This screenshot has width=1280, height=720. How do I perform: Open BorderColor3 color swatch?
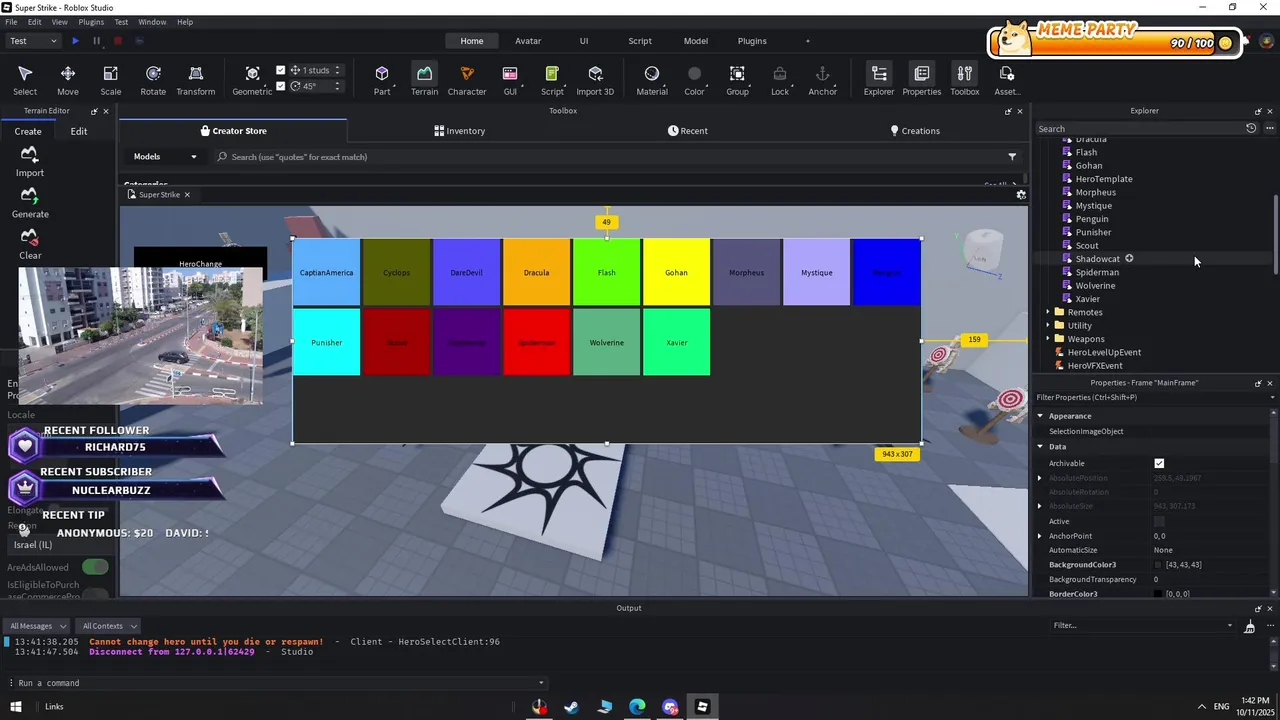point(1158,594)
